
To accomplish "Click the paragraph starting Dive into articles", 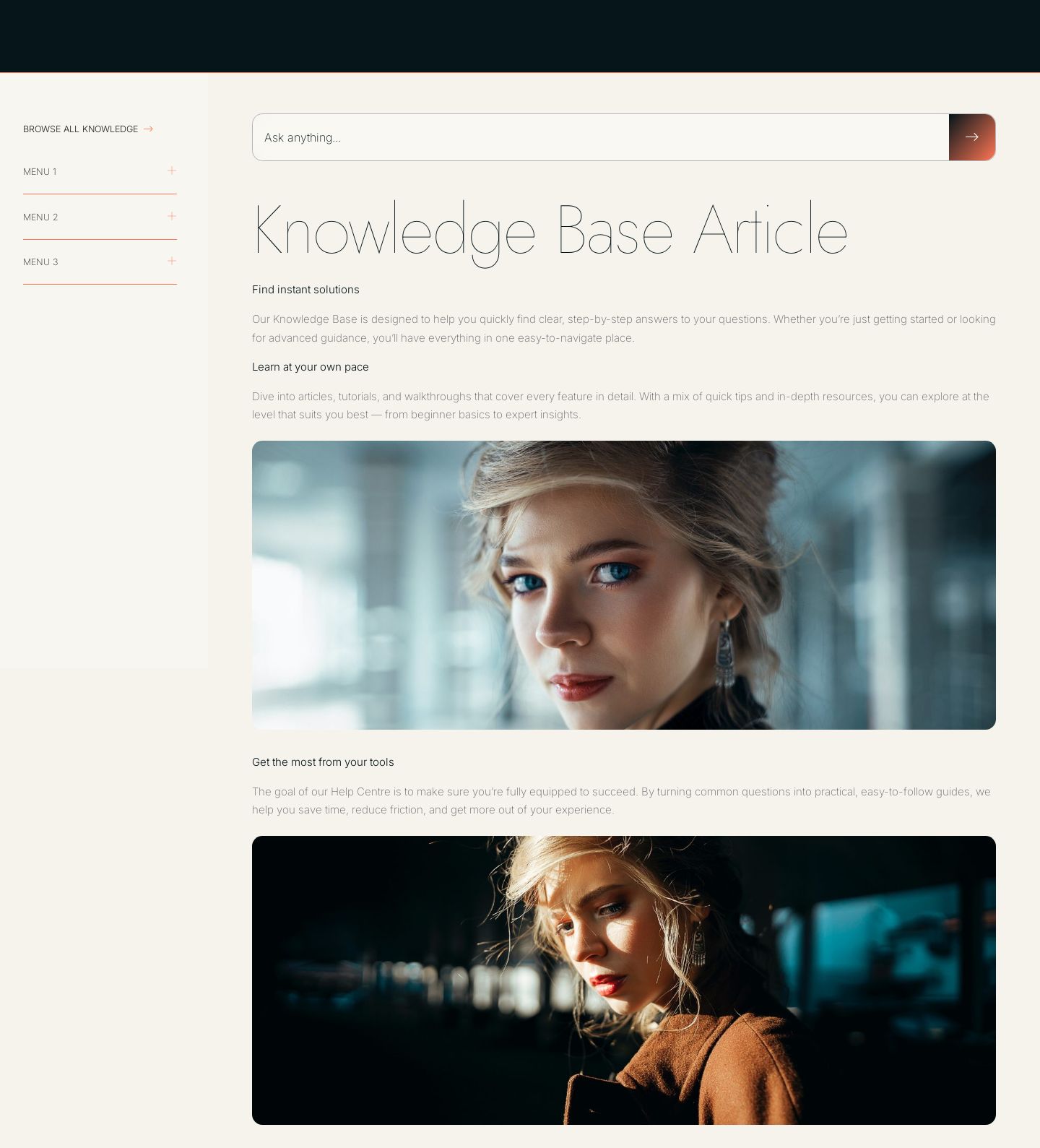I will click(620, 405).
